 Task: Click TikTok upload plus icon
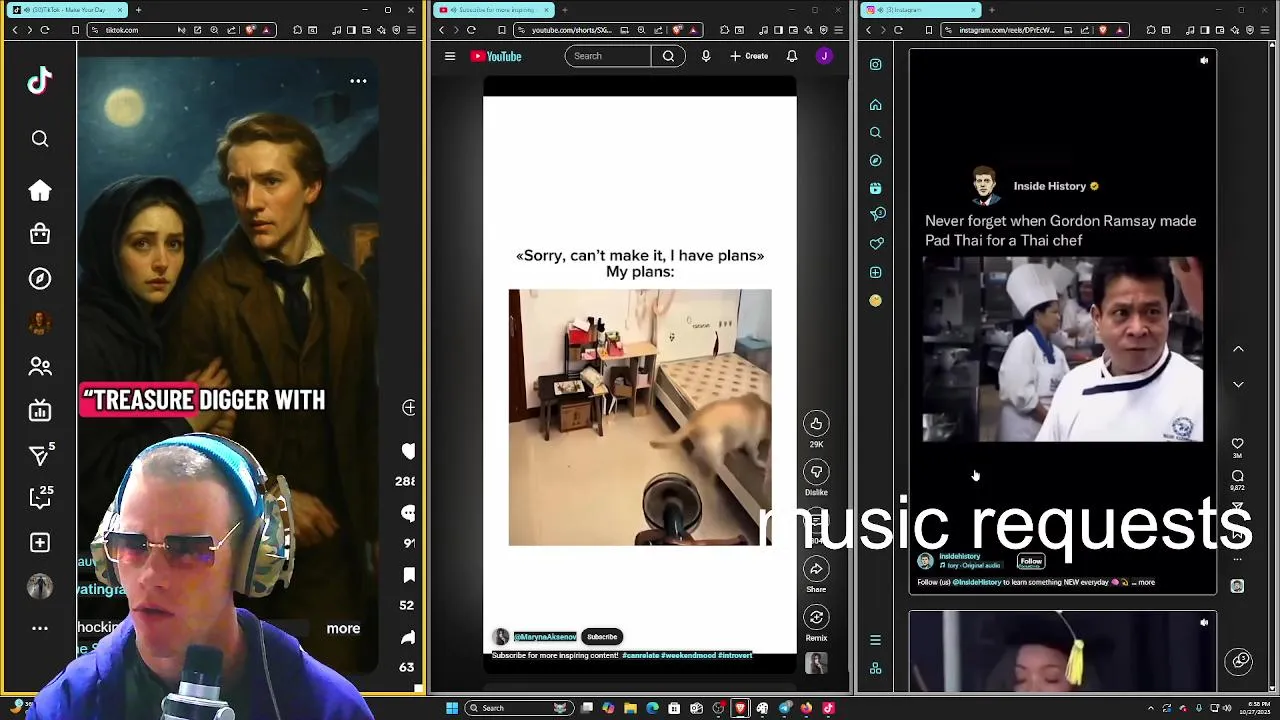[40, 542]
